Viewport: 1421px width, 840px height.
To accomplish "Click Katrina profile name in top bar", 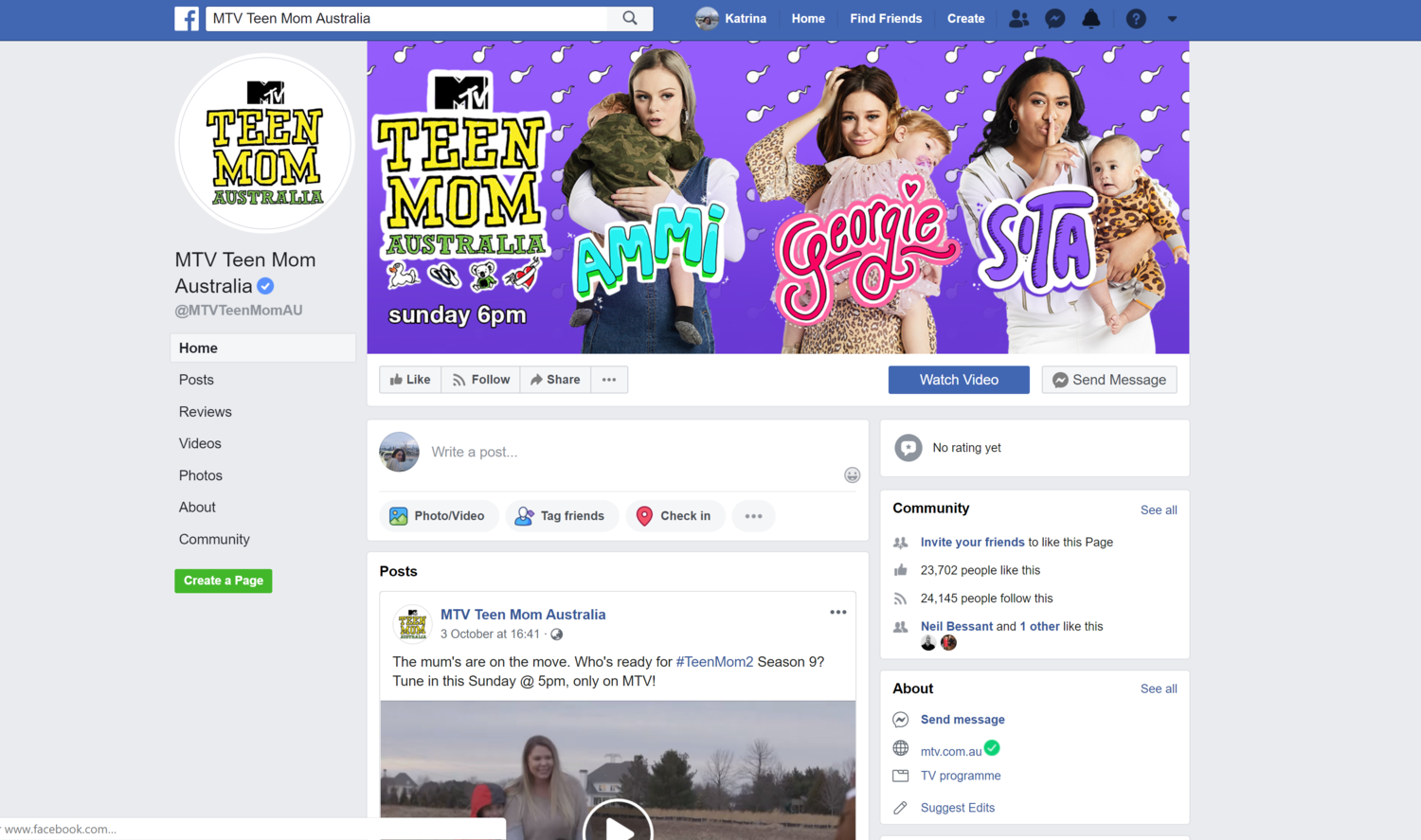I will (746, 18).
